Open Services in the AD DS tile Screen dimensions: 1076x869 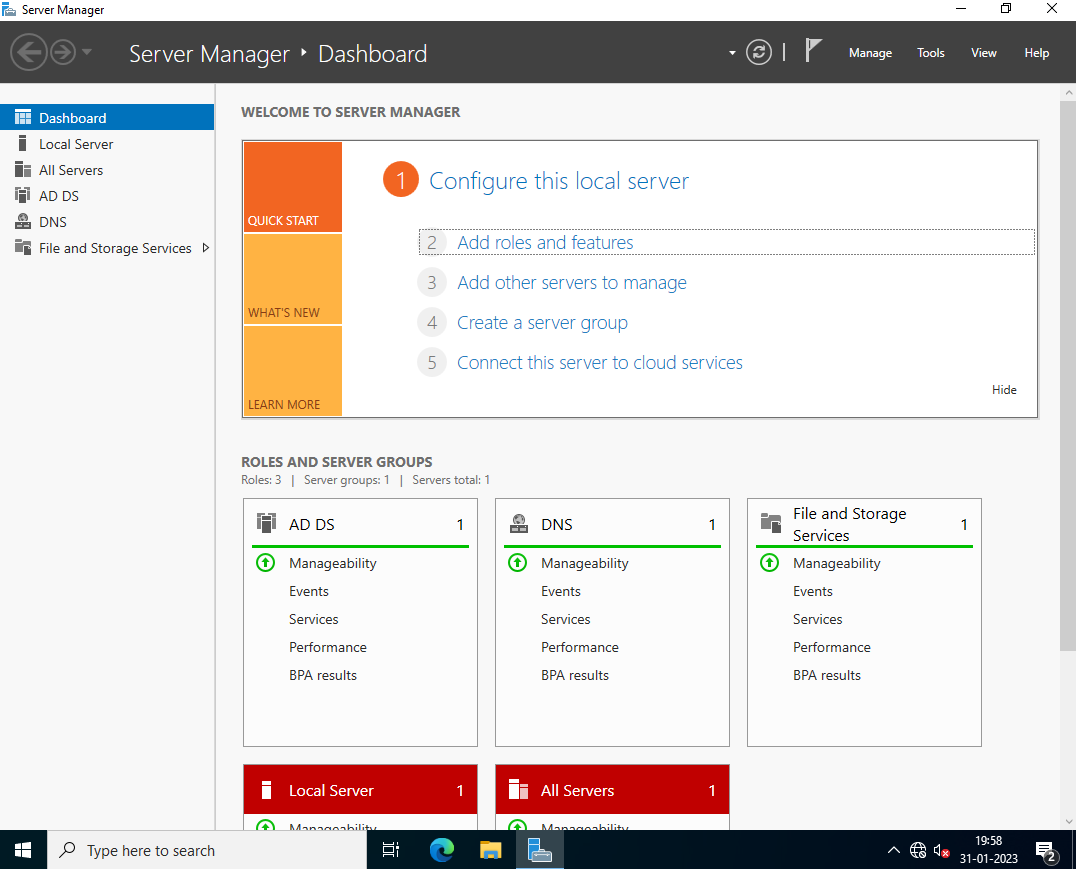click(314, 619)
